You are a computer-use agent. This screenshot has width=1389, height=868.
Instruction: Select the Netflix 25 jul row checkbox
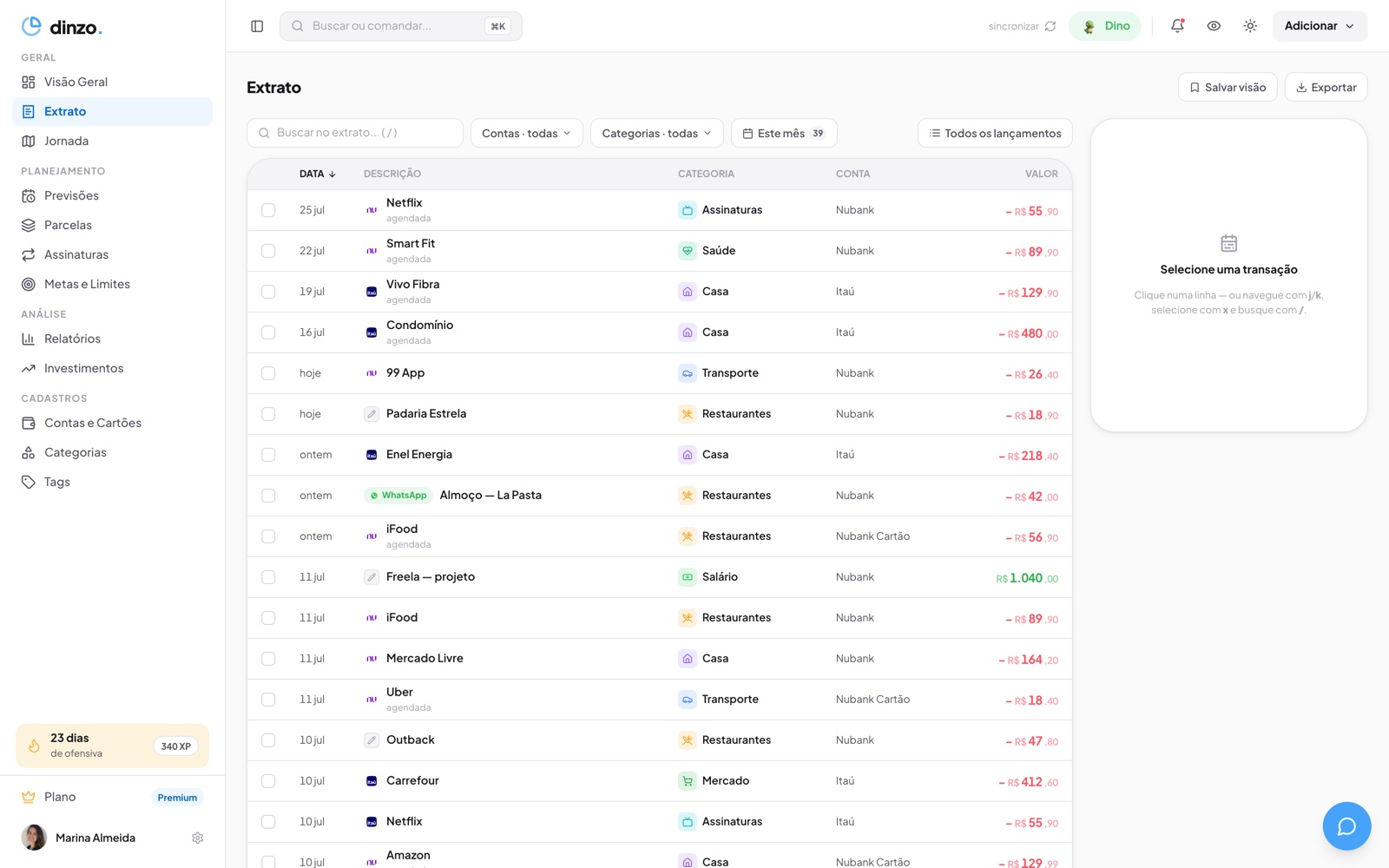point(268,210)
